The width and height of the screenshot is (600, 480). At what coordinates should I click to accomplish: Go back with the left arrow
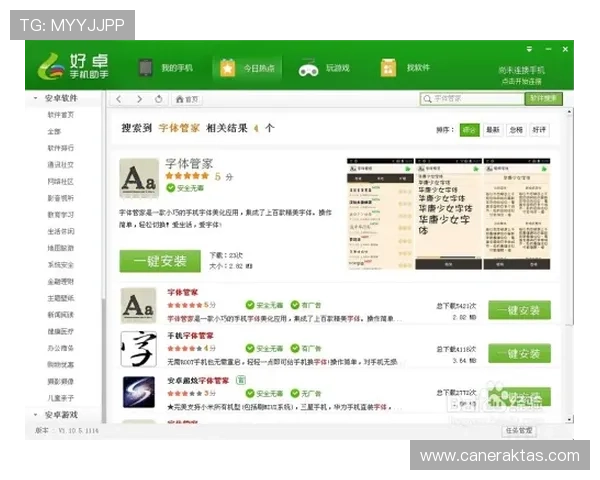(x=119, y=100)
